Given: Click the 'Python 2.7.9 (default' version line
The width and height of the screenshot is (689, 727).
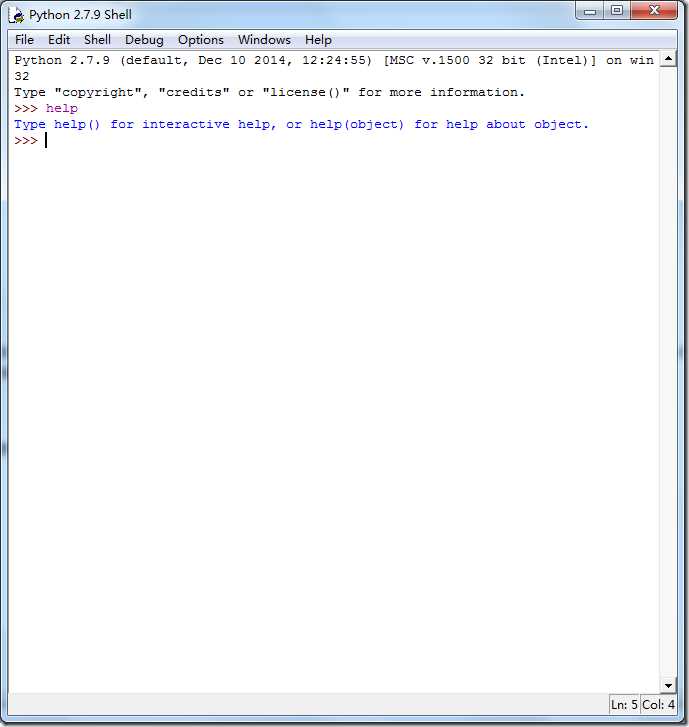Looking at the screenshot, I should (334, 60).
